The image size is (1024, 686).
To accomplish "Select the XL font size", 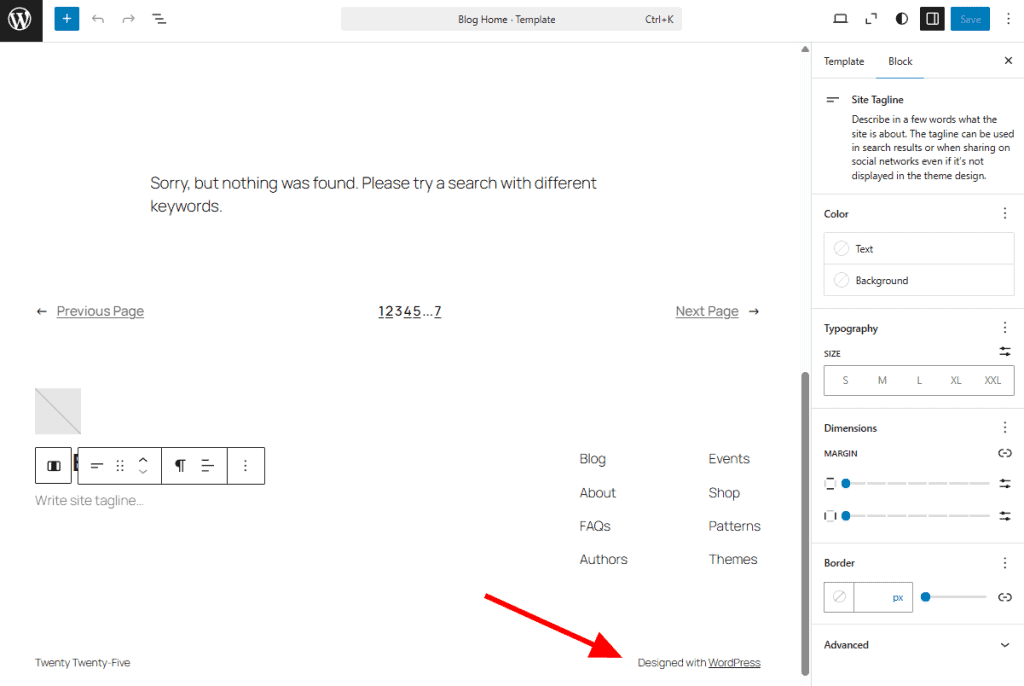I will [x=956, y=380].
